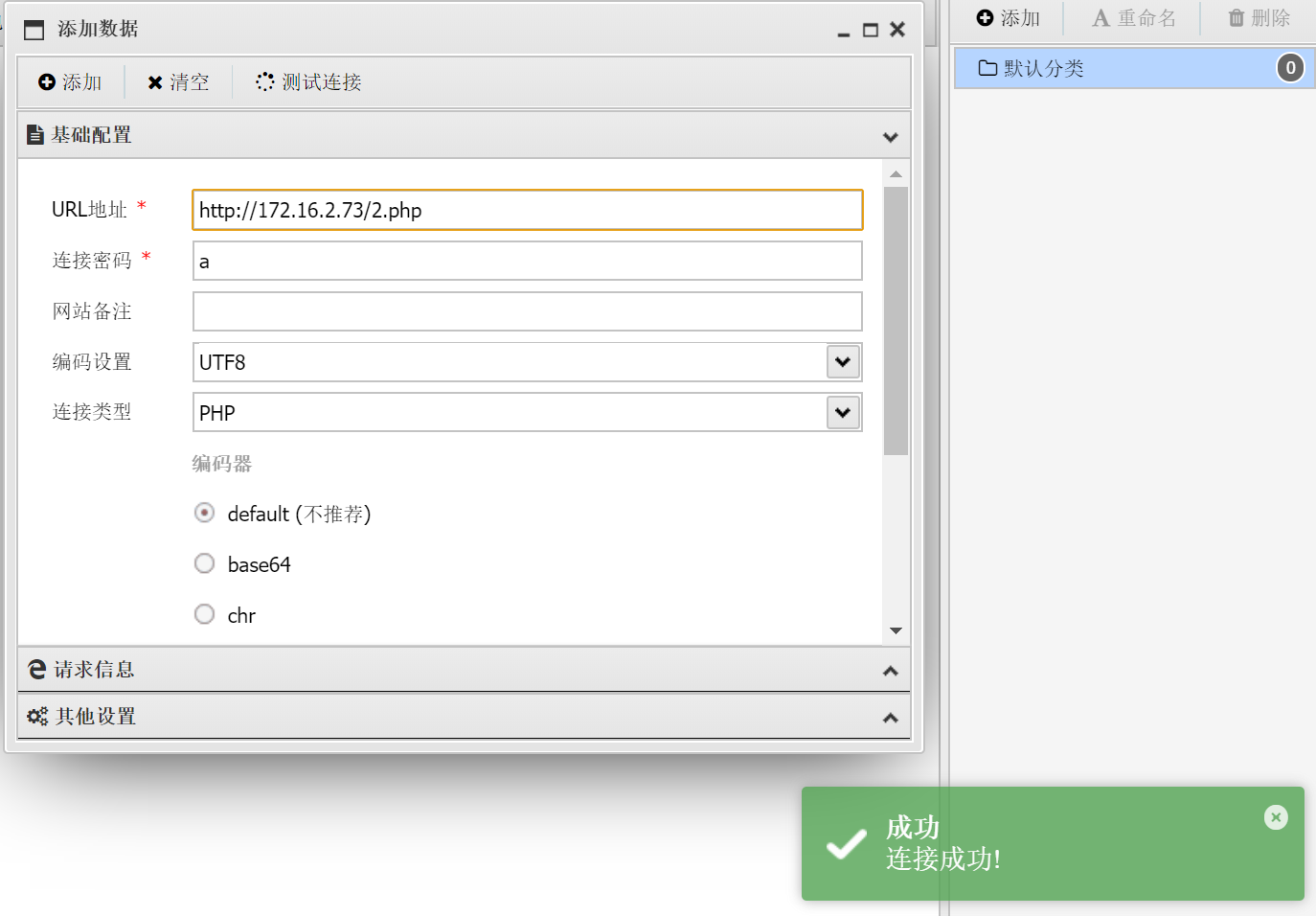Click the 编码器 label text
The height and width of the screenshot is (916, 1316).
coord(222,464)
